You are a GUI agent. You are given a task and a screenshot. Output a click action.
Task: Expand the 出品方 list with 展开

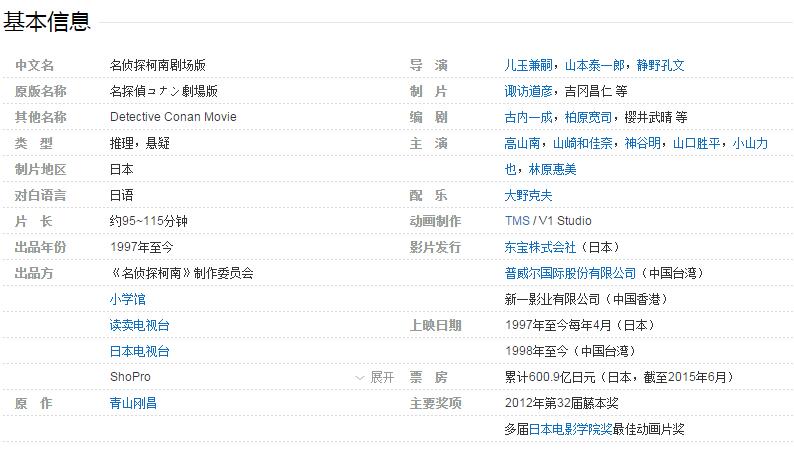[375, 377]
